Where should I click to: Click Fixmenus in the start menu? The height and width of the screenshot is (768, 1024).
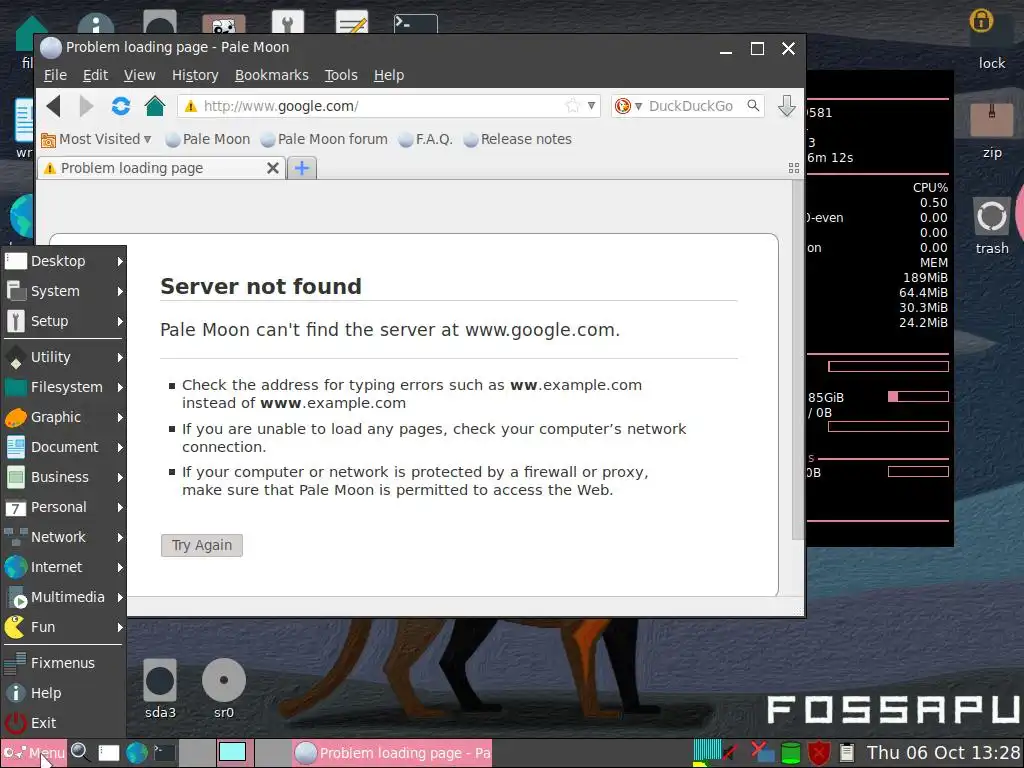pyautogui.click(x=63, y=664)
